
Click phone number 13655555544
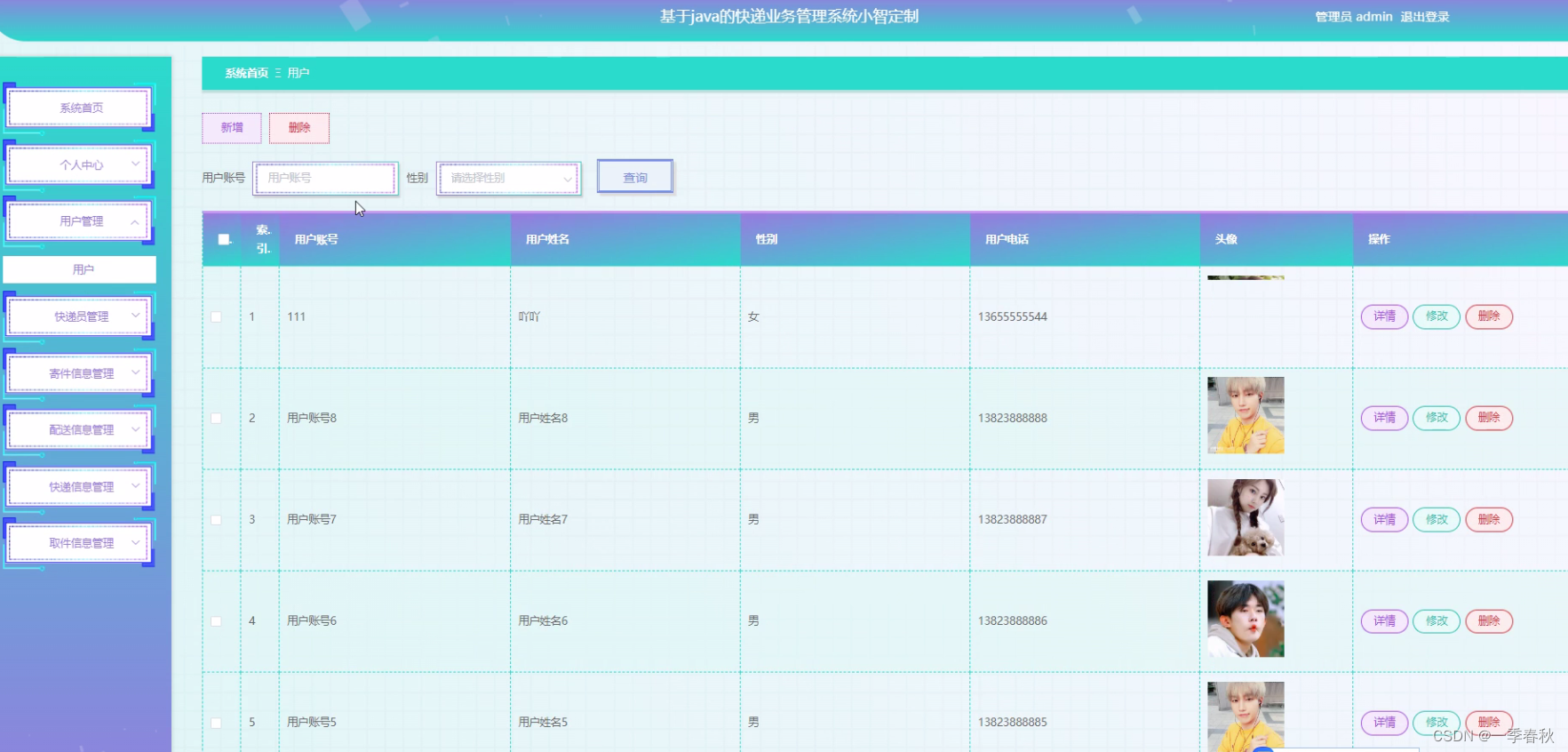(1013, 316)
